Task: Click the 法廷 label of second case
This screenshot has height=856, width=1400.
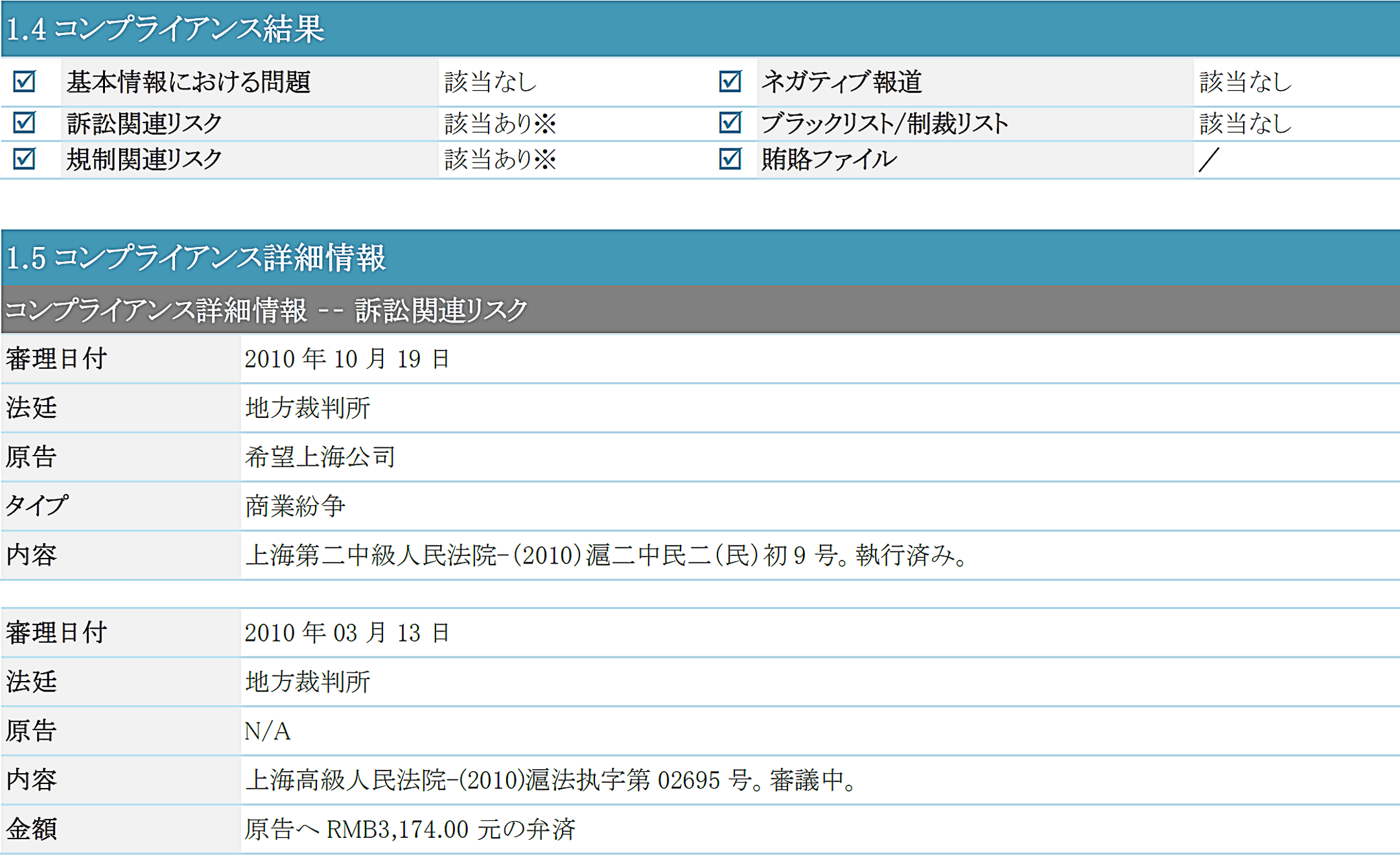Action: [x=31, y=682]
